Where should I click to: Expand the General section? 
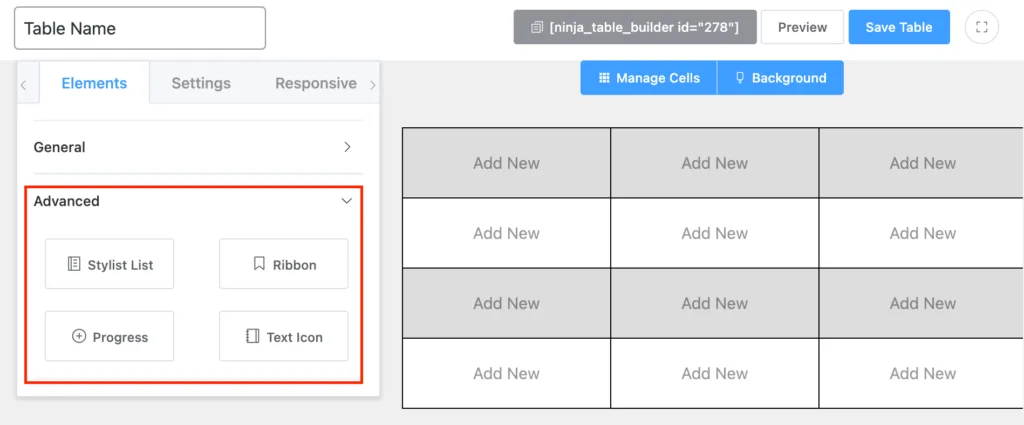click(193, 147)
